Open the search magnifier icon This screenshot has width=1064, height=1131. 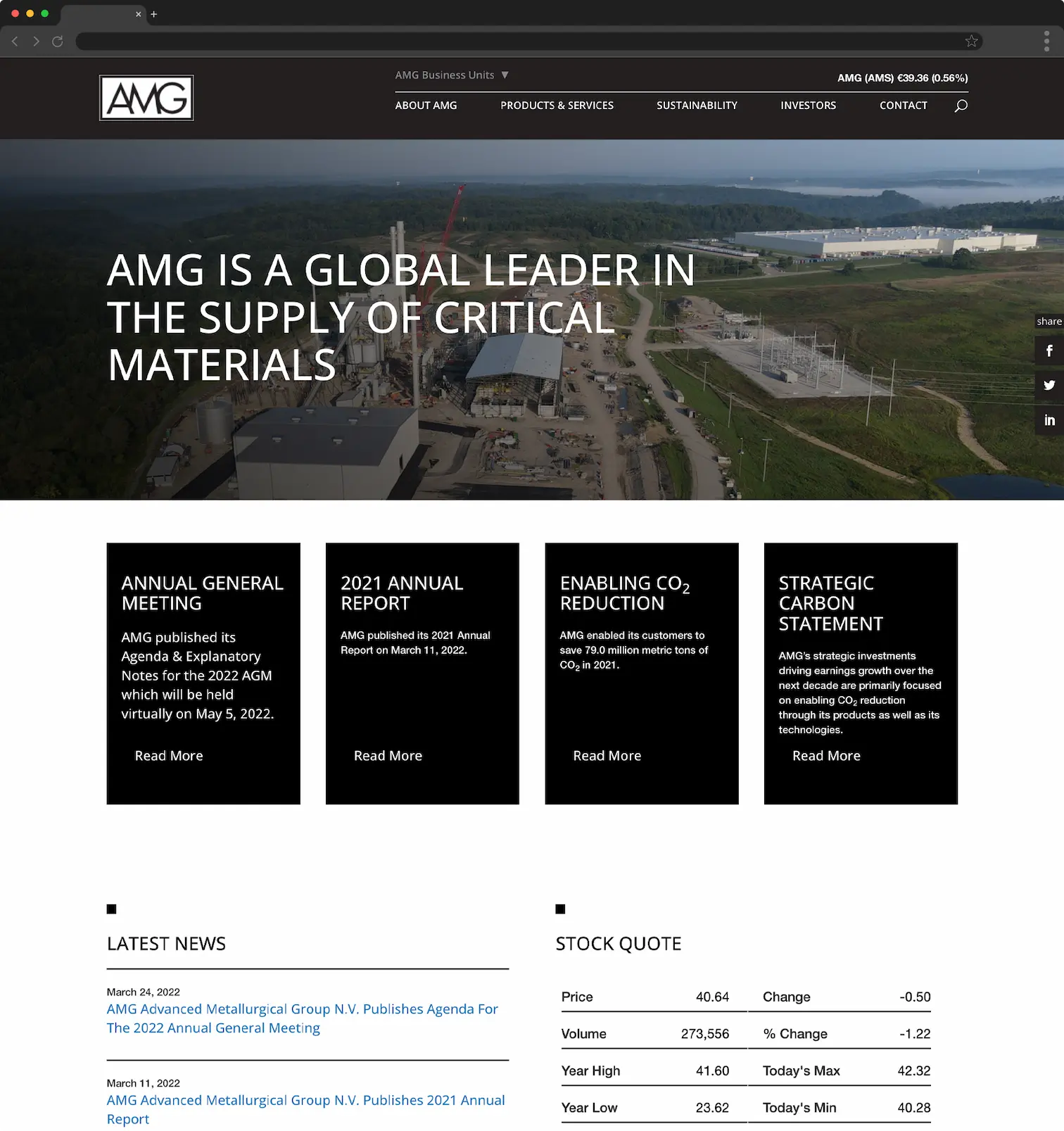click(961, 106)
